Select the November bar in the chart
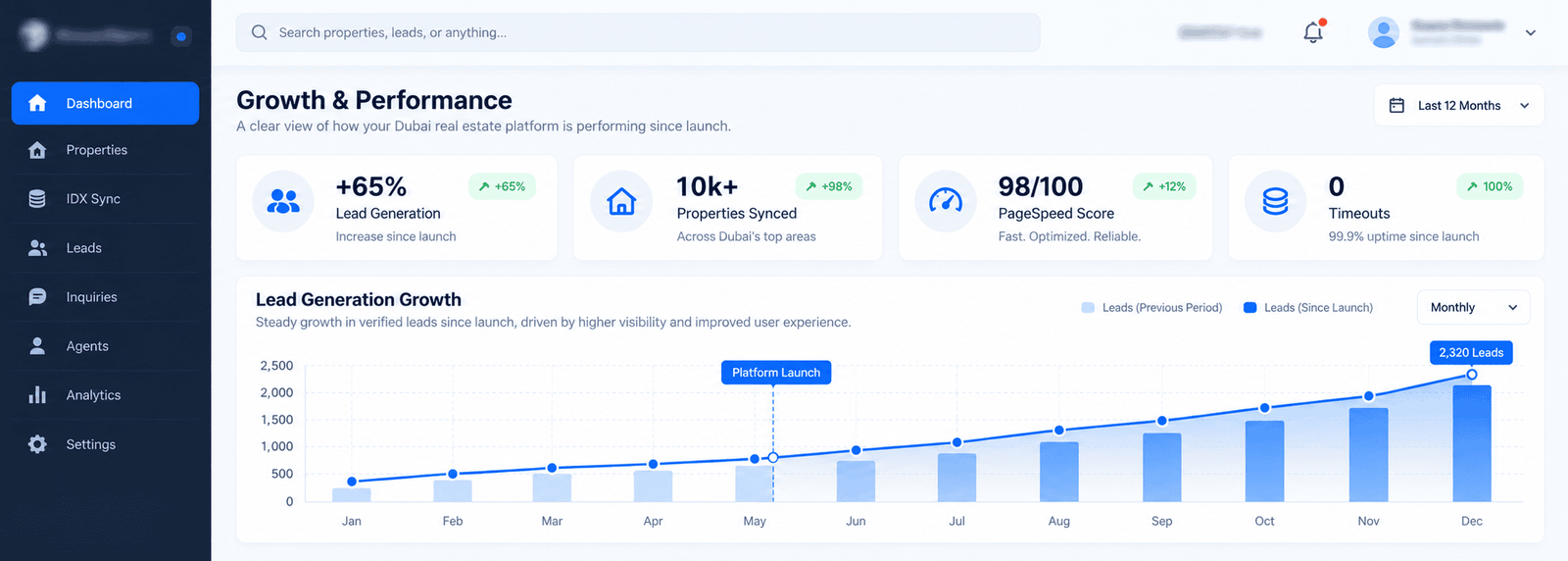The width and height of the screenshot is (1568, 561). point(1369,455)
